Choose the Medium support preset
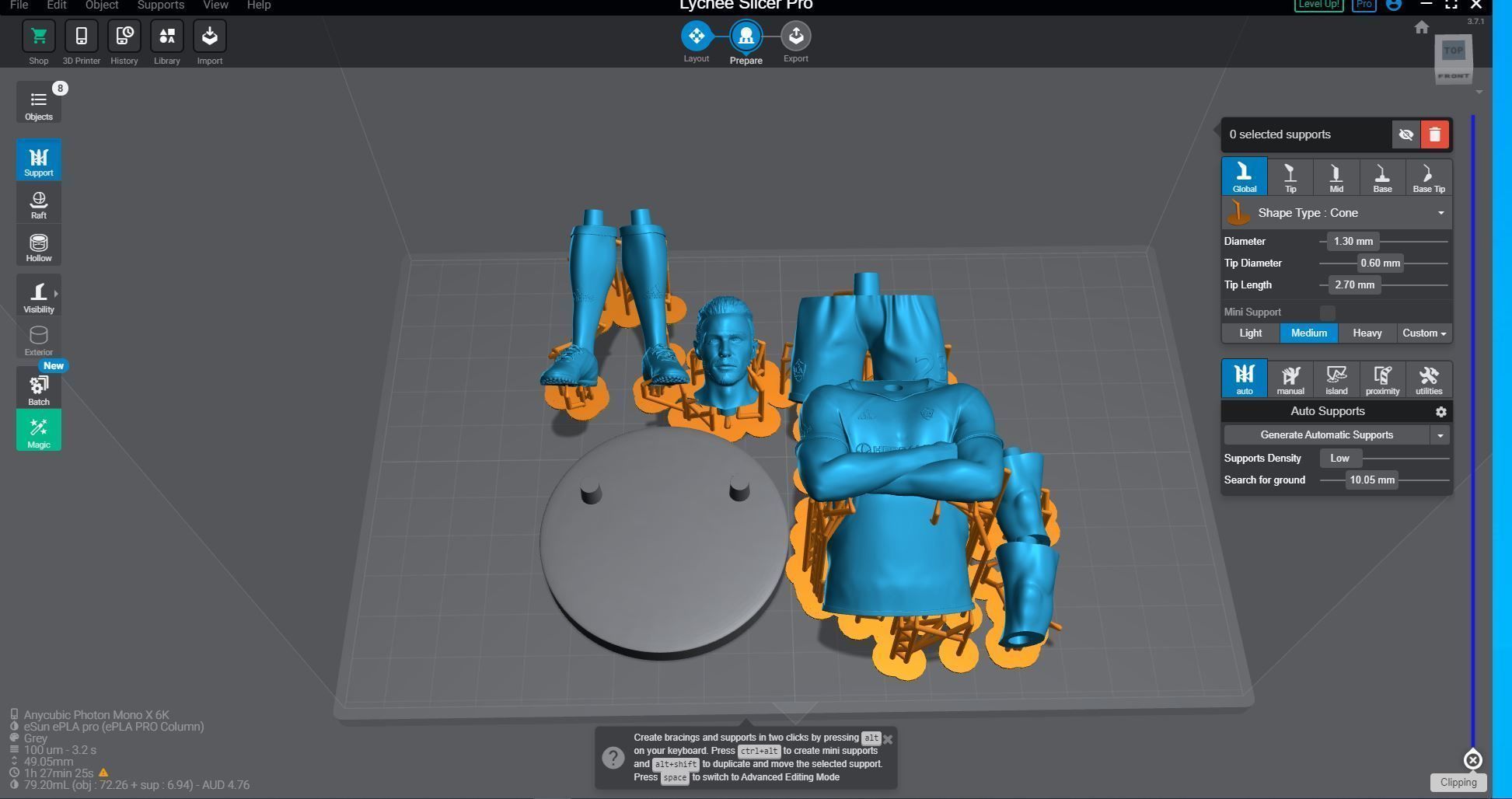1512x799 pixels. click(x=1308, y=333)
